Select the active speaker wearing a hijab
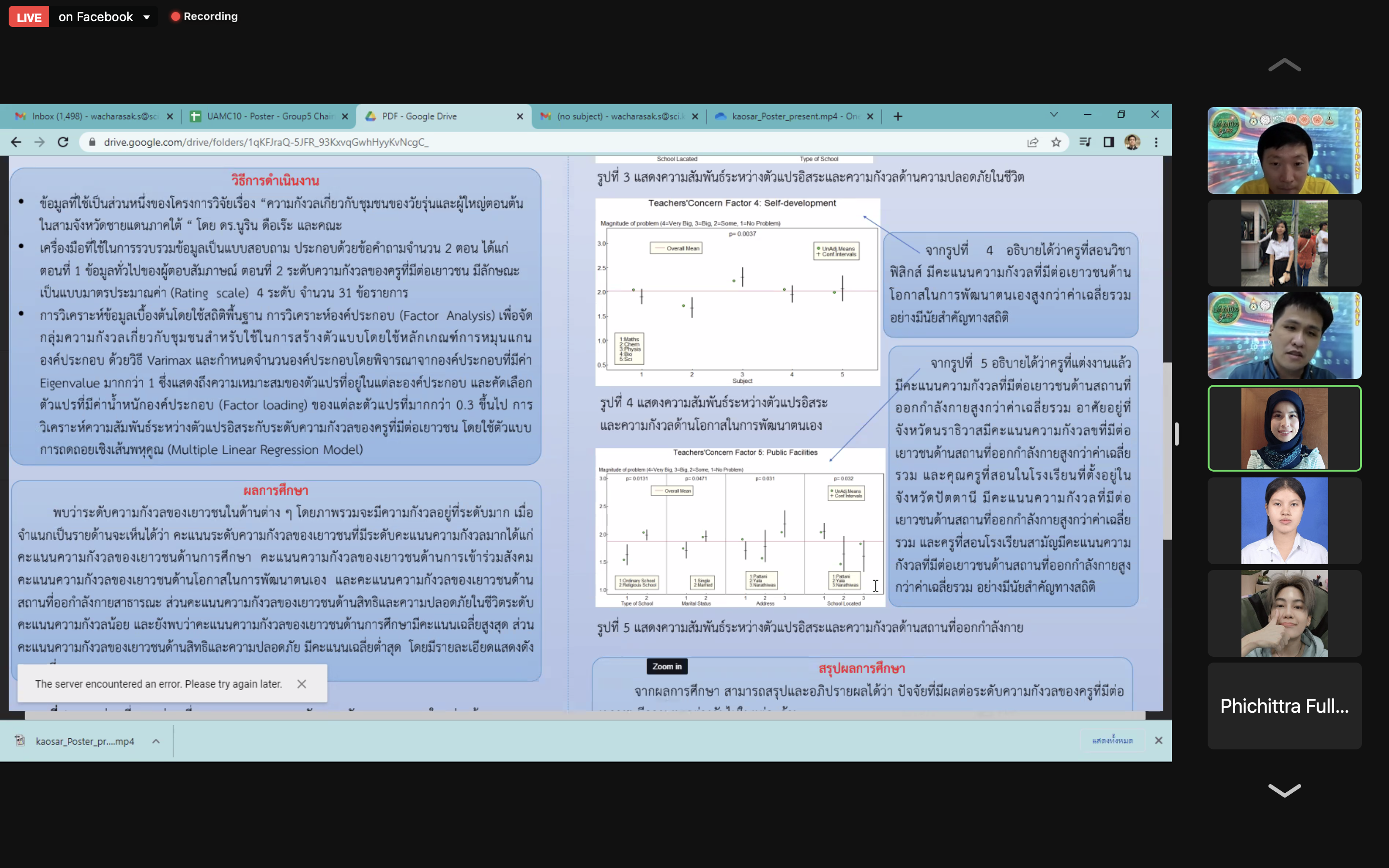This screenshot has height=868, width=1389. [1284, 428]
